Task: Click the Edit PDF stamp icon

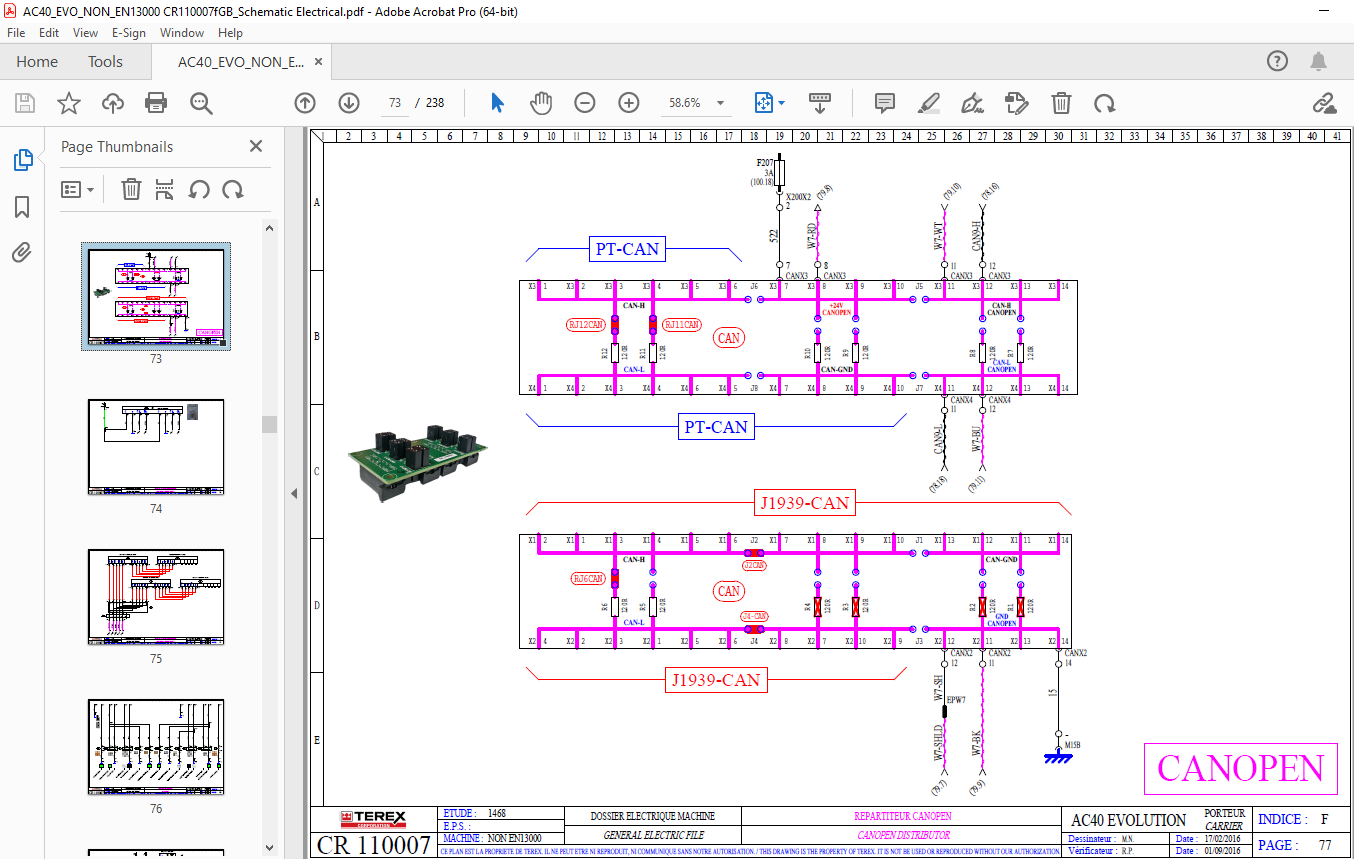Action: coord(1016,103)
